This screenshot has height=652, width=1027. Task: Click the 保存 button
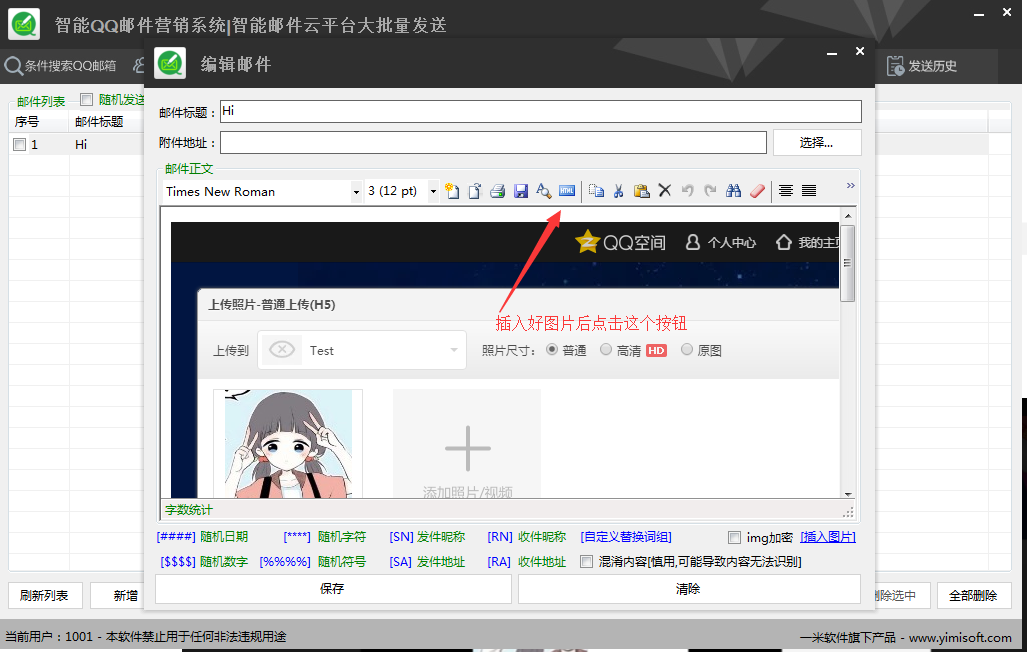click(333, 588)
